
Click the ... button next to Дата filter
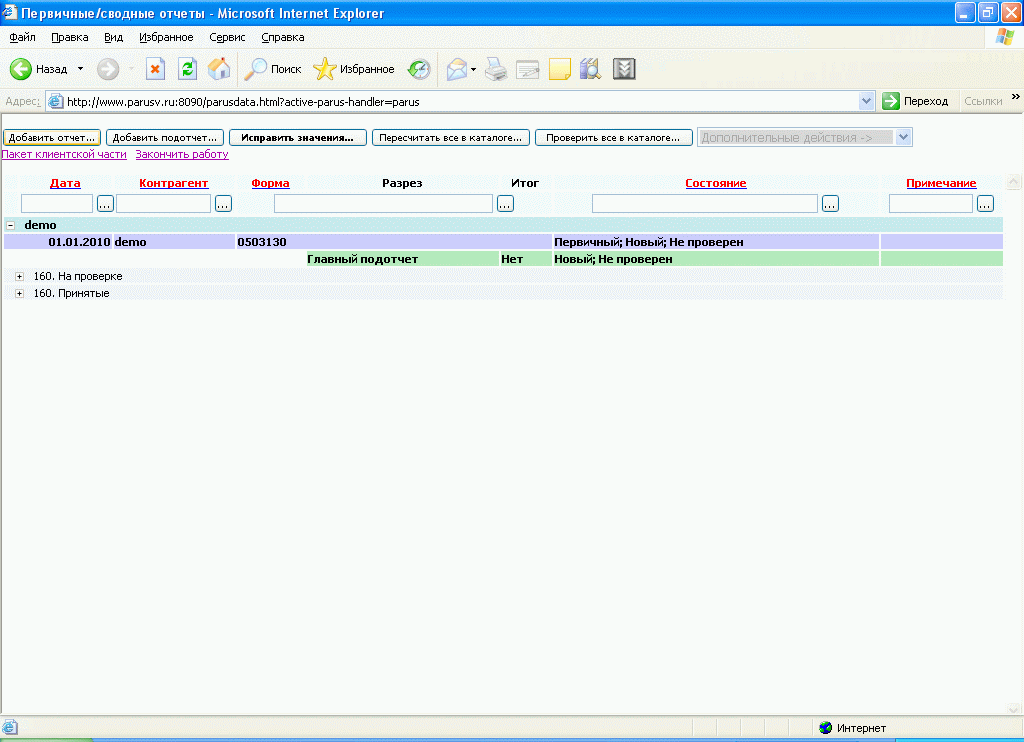tap(105, 204)
